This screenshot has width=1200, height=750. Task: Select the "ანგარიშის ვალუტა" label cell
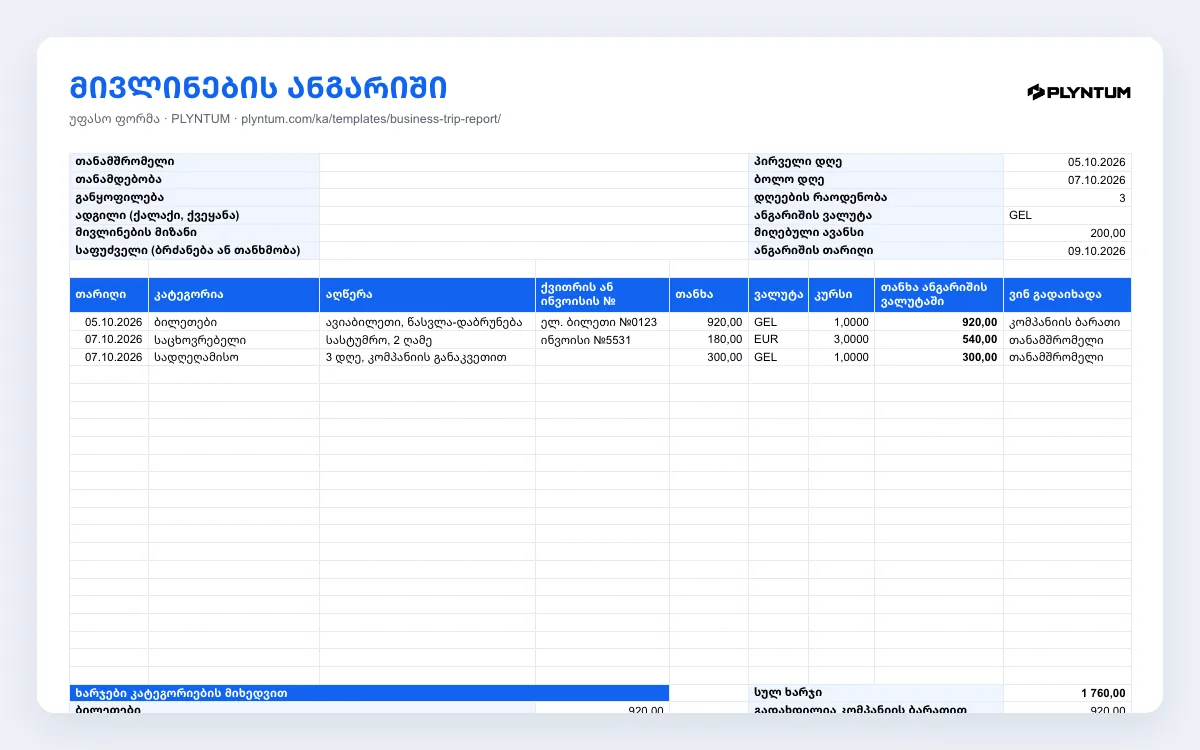[876, 215]
